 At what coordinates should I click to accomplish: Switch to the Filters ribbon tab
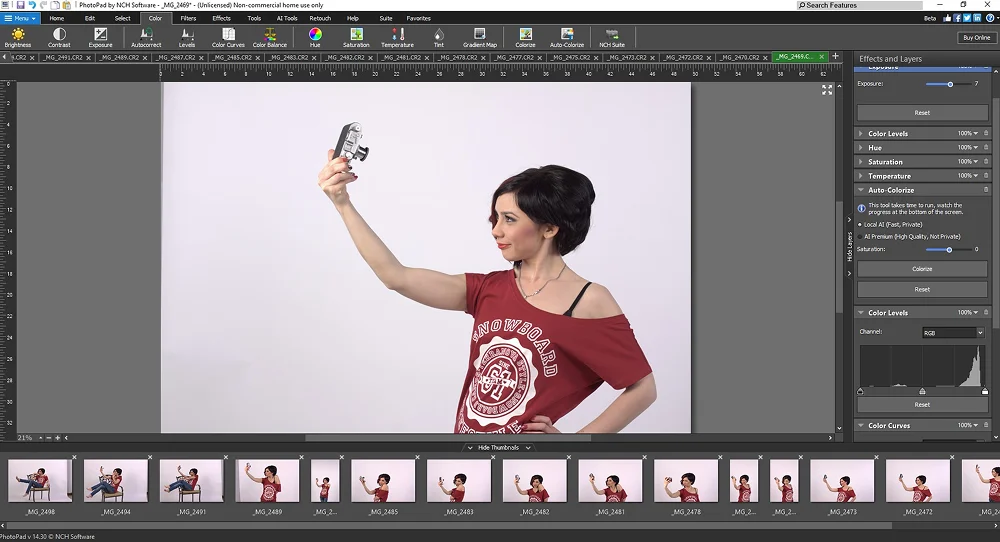coord(188,18)
